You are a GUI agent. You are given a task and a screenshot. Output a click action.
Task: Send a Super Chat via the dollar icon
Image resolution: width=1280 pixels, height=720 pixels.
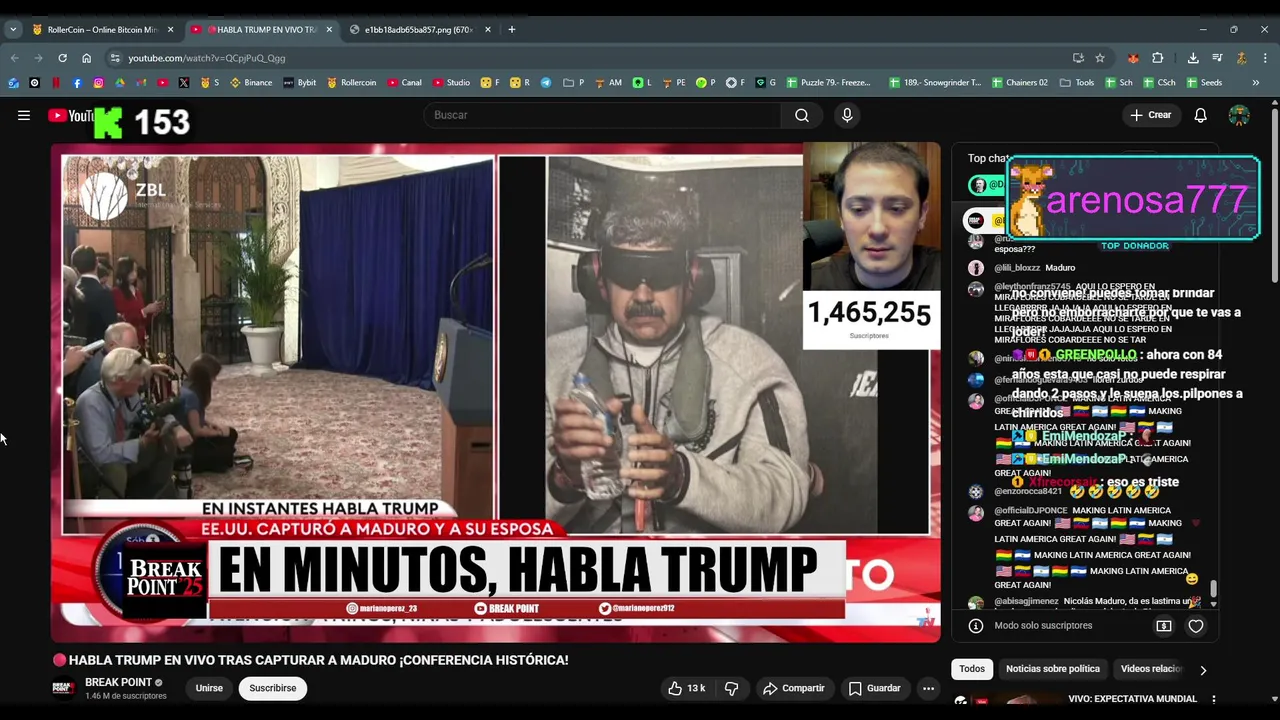coord(1164,626)
